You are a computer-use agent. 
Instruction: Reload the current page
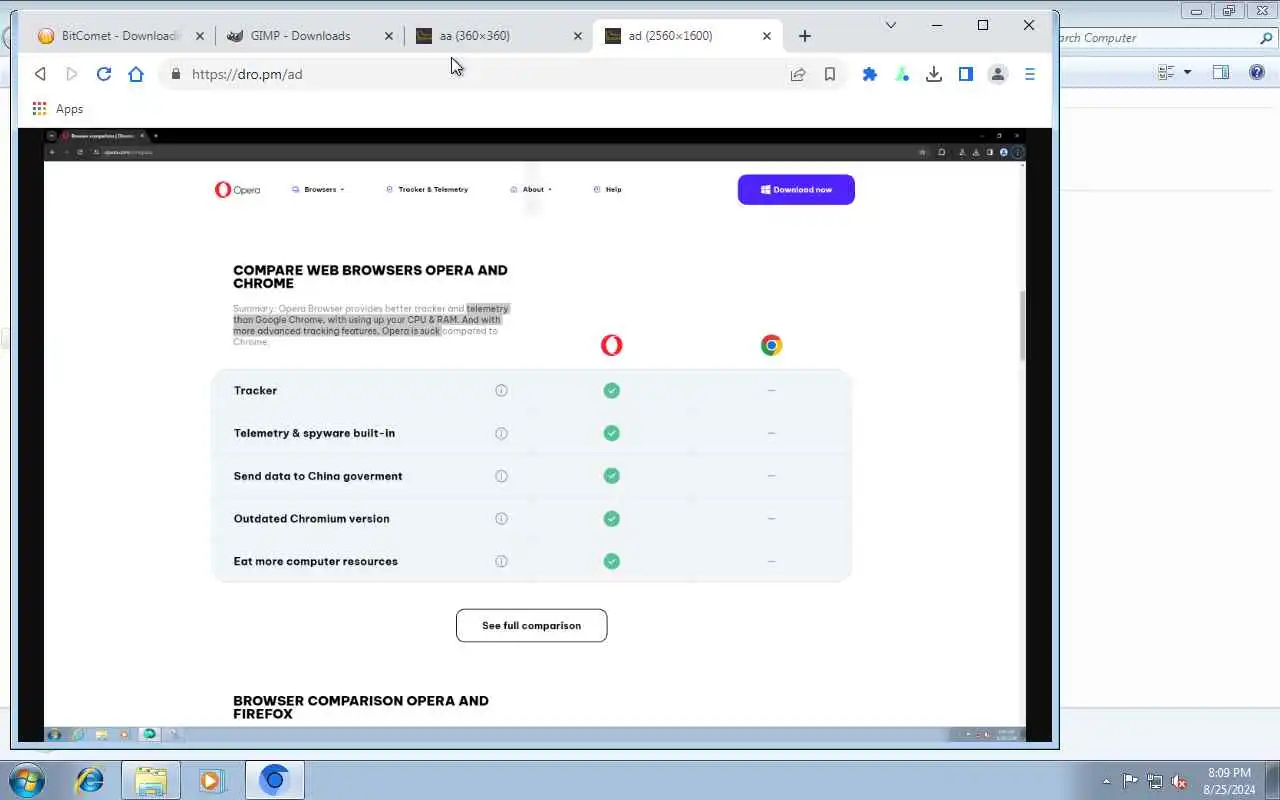104,74
